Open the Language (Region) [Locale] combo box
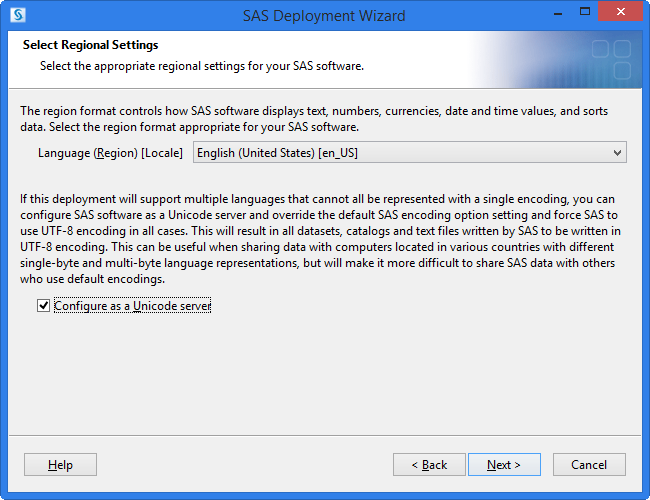Viewport: 650px width, 500px height. (409, 153)
